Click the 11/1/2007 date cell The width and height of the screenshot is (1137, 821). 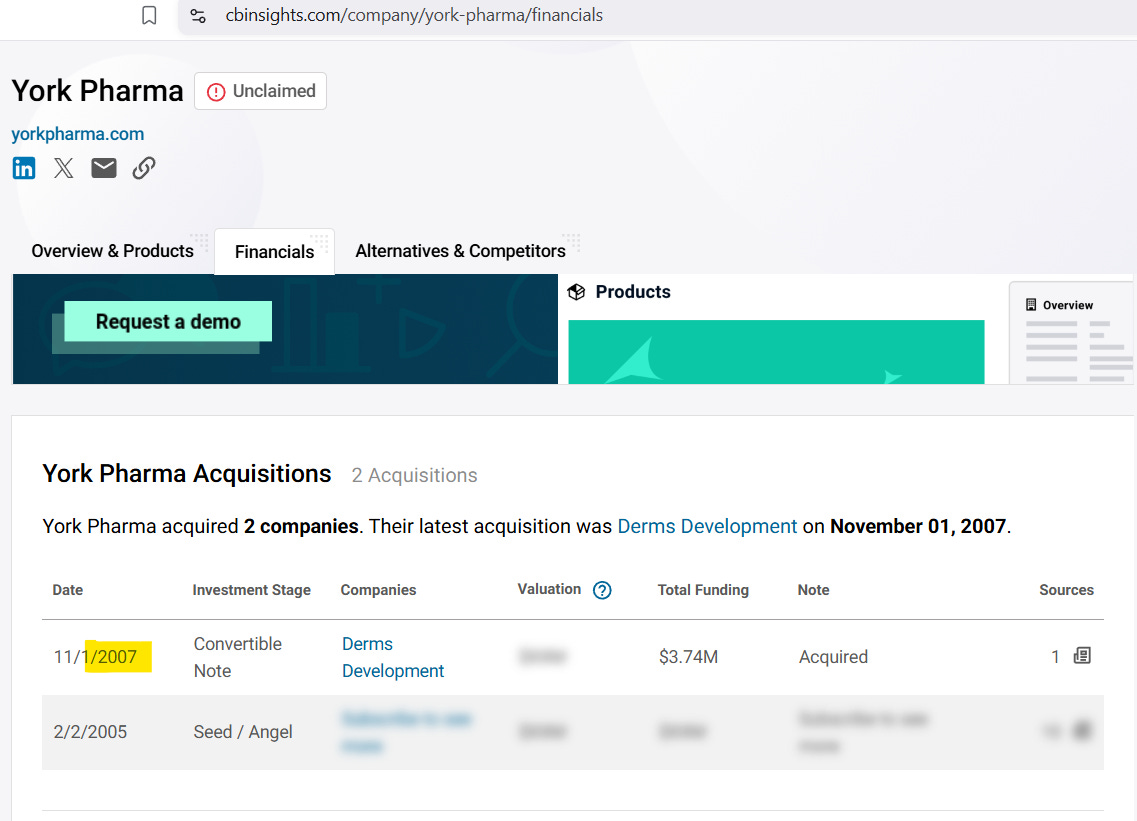[95, 656]
